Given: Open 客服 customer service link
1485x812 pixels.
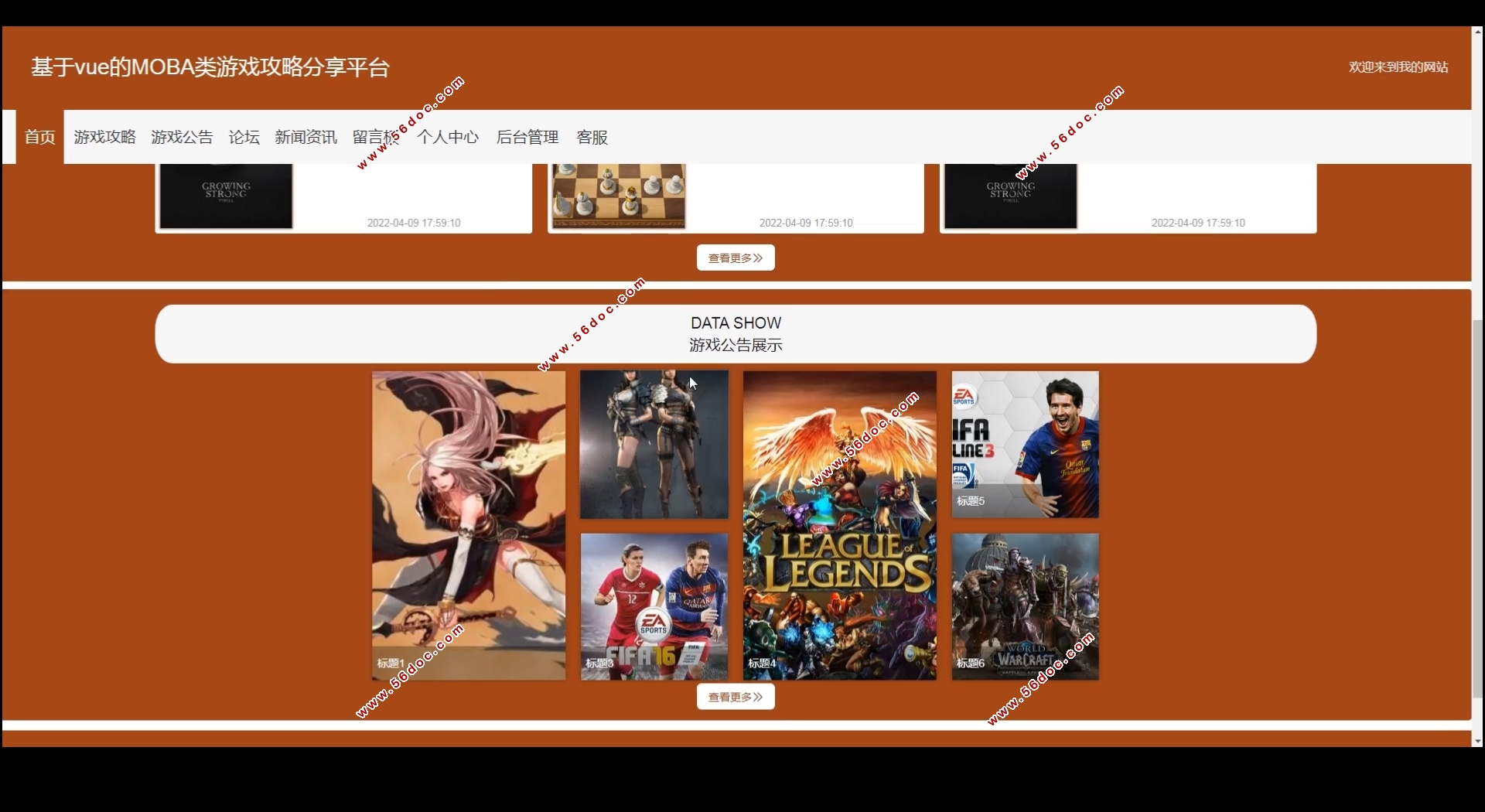Looking at the screenshot, I should (x=592, y=137).
